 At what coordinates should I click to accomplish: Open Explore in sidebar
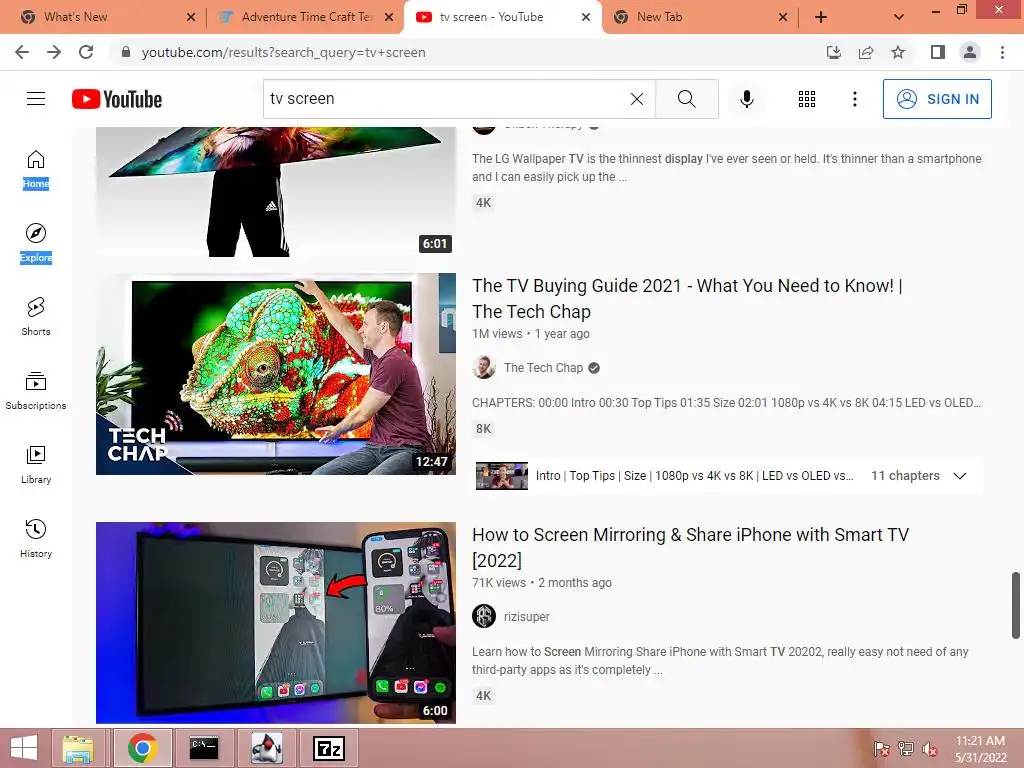(x=36, y=243)
